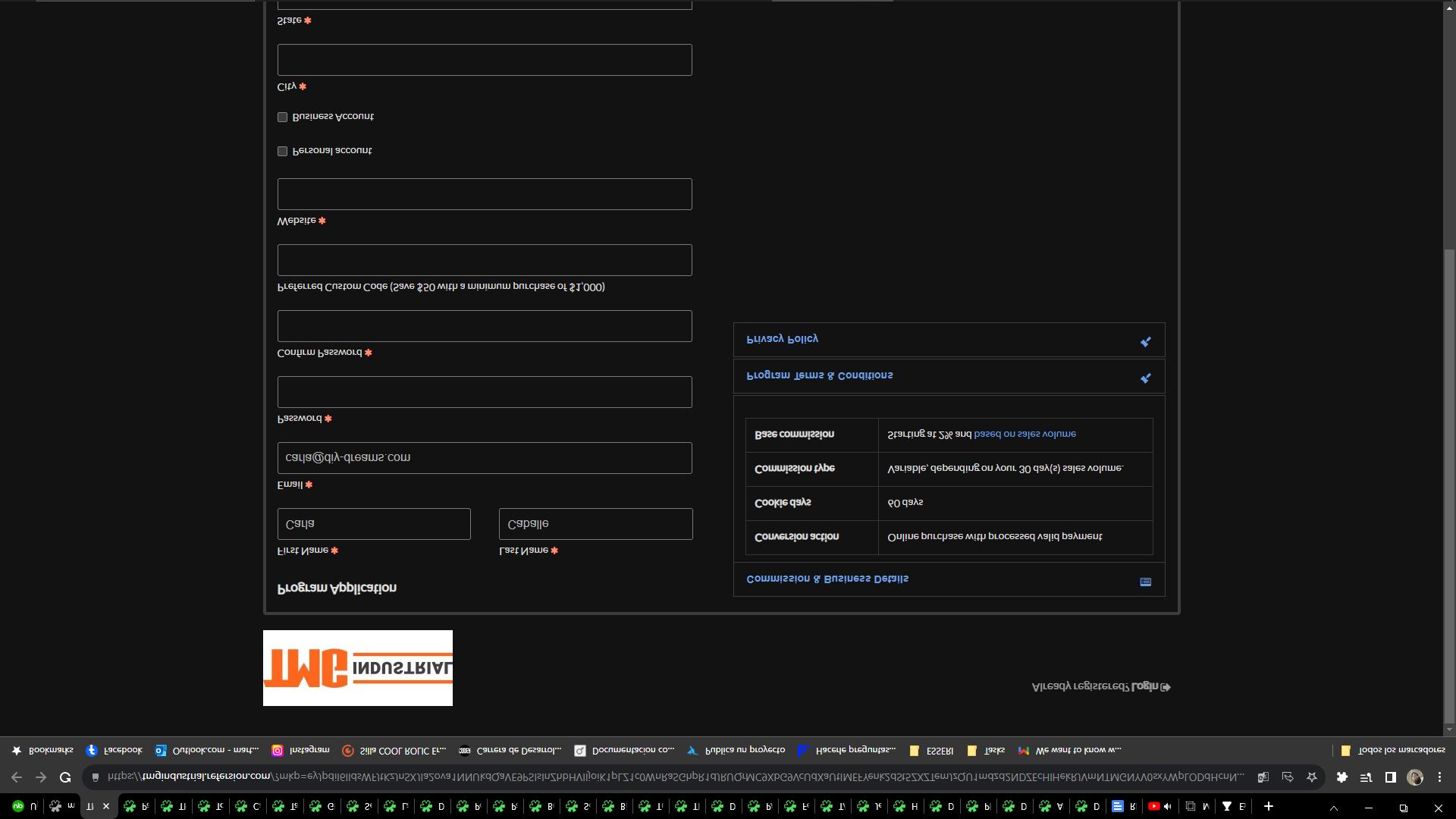
Task: Click the First Name field containing Carla
Action: point(374,524)
